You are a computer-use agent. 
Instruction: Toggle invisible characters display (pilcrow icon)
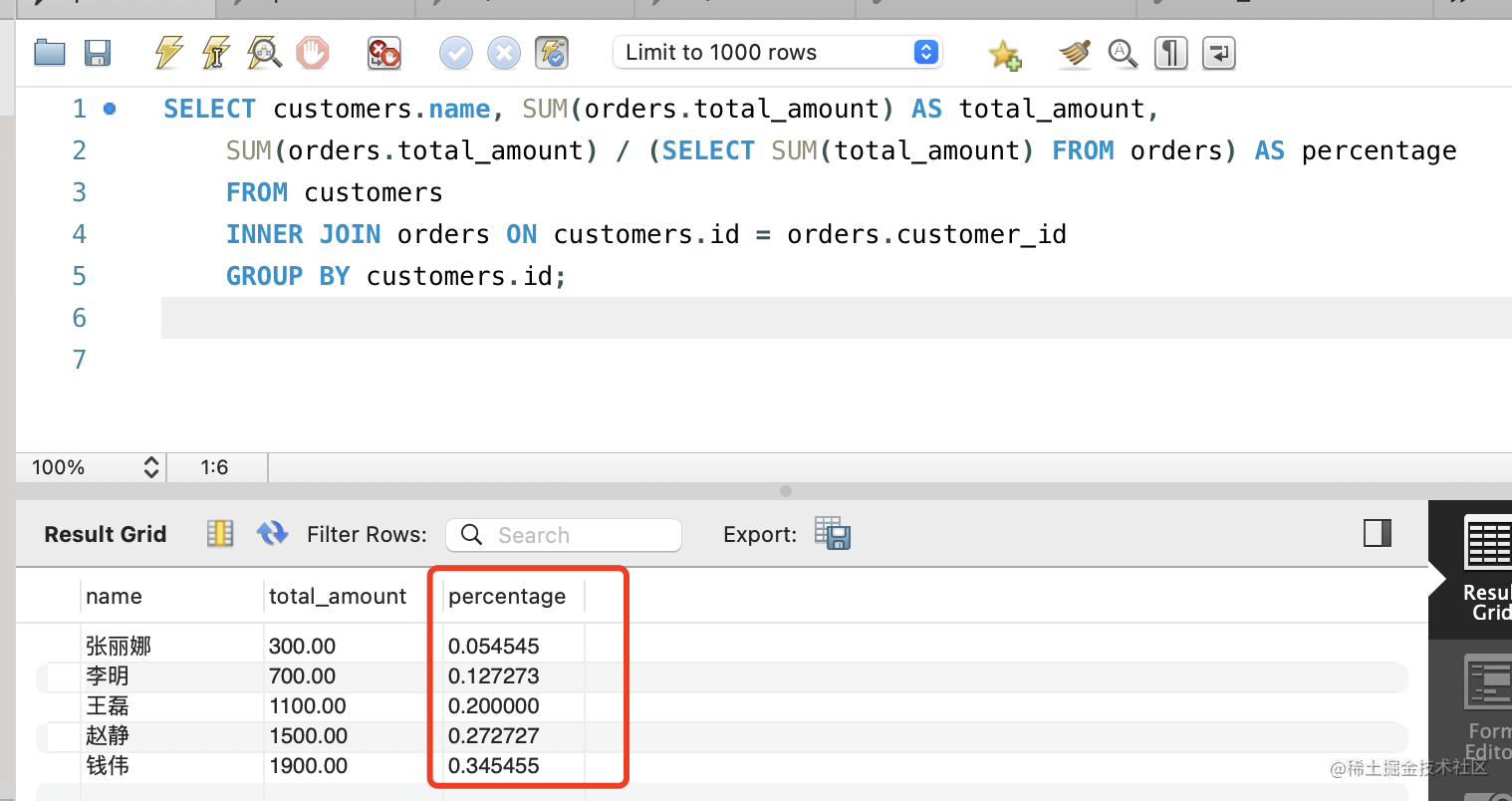(x=1171, y=53)
